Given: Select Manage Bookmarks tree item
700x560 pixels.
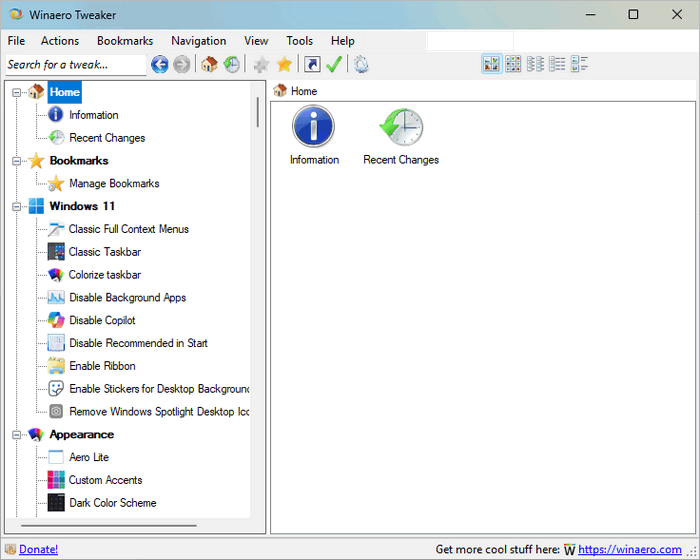Looking at the screenshot, I should 114,183.
